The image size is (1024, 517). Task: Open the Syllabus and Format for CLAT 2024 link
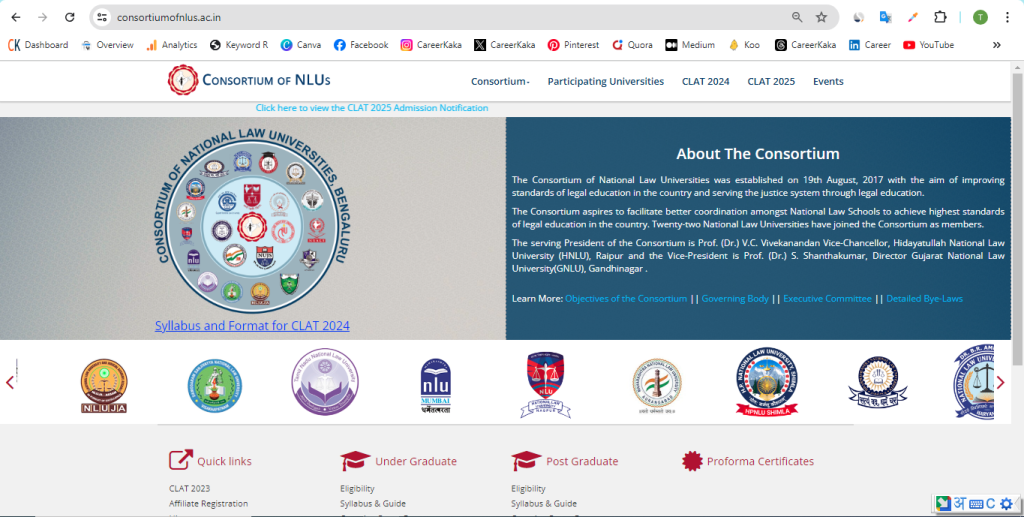click(x=252, y=326)
